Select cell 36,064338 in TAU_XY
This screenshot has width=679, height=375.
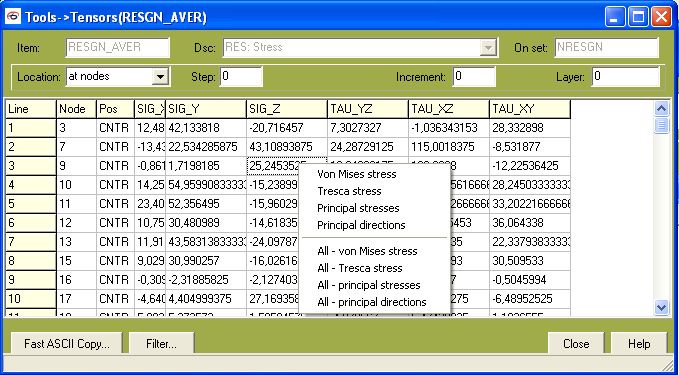click(530, 223)
